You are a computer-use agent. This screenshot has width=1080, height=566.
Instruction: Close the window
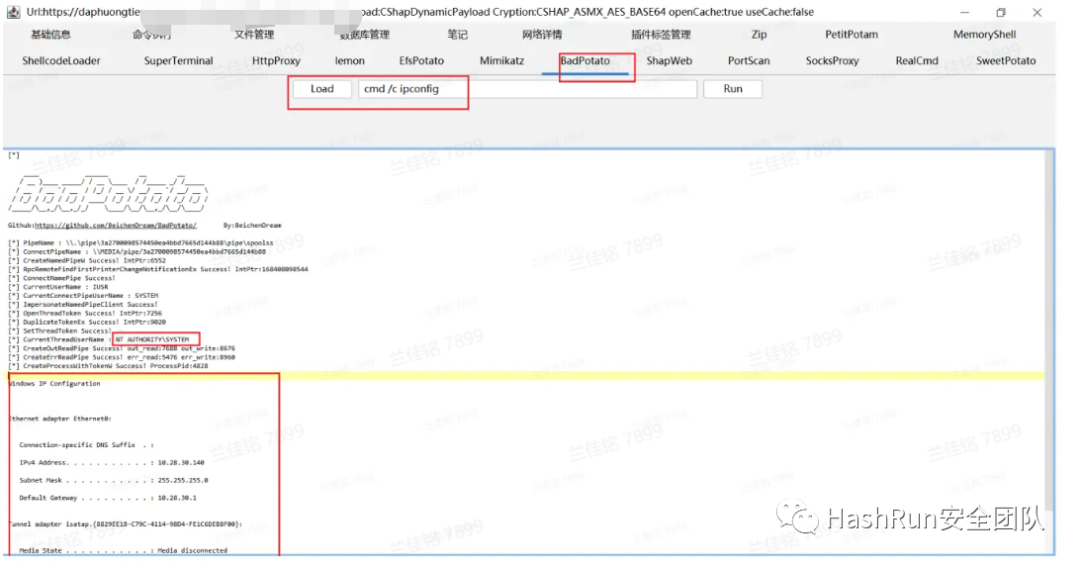click(1037, 12)
